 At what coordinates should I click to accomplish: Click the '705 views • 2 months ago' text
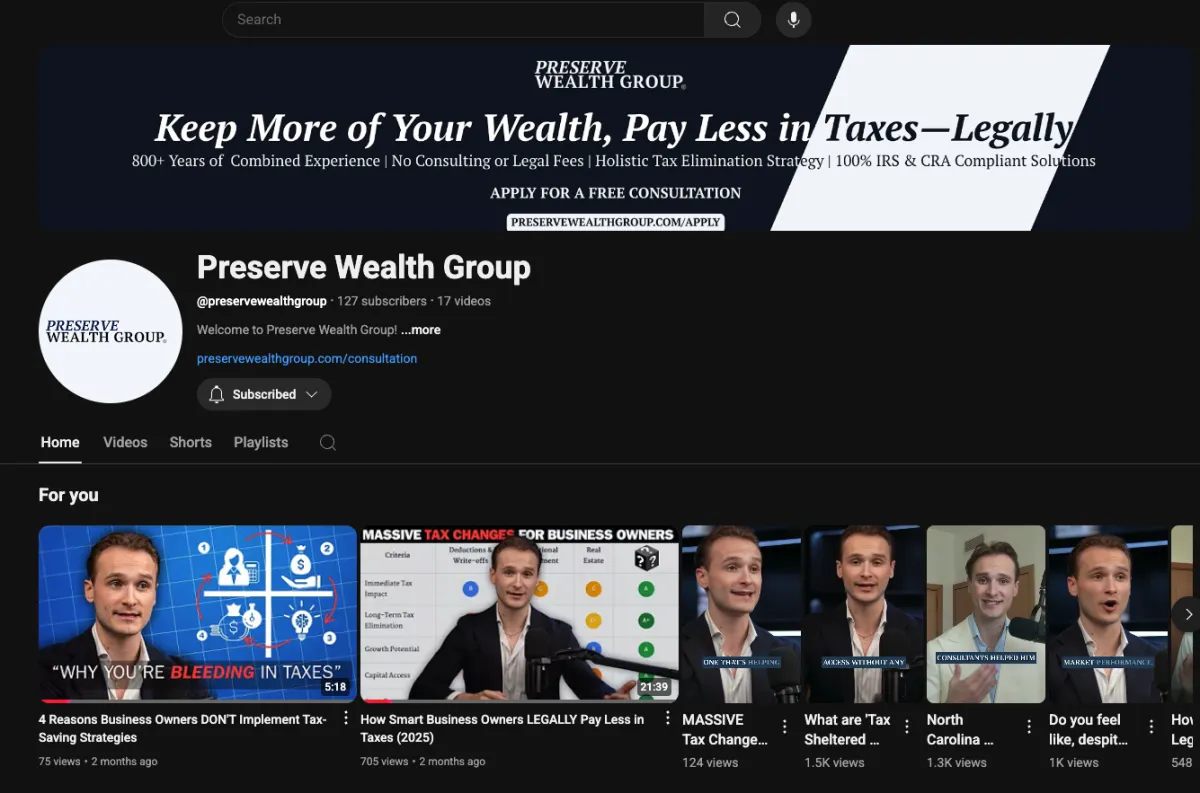pyautogui.click(x=423, y=762)
